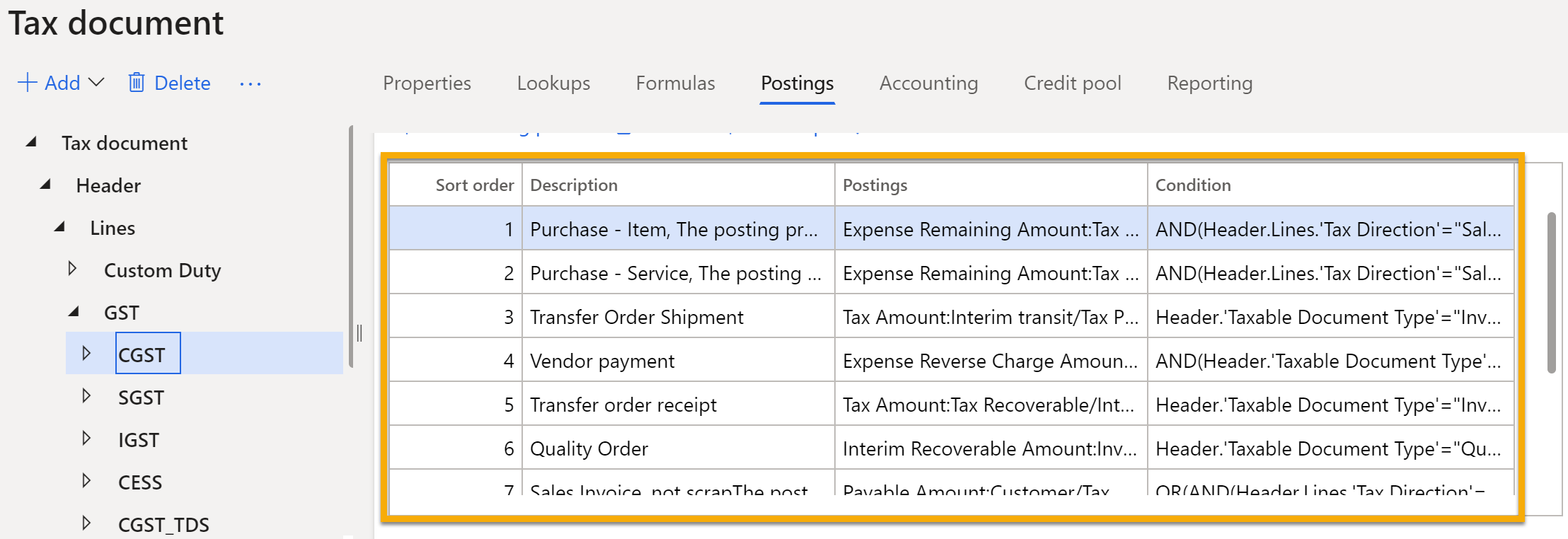Select the Transfer order receipt row

pos(951,405)
